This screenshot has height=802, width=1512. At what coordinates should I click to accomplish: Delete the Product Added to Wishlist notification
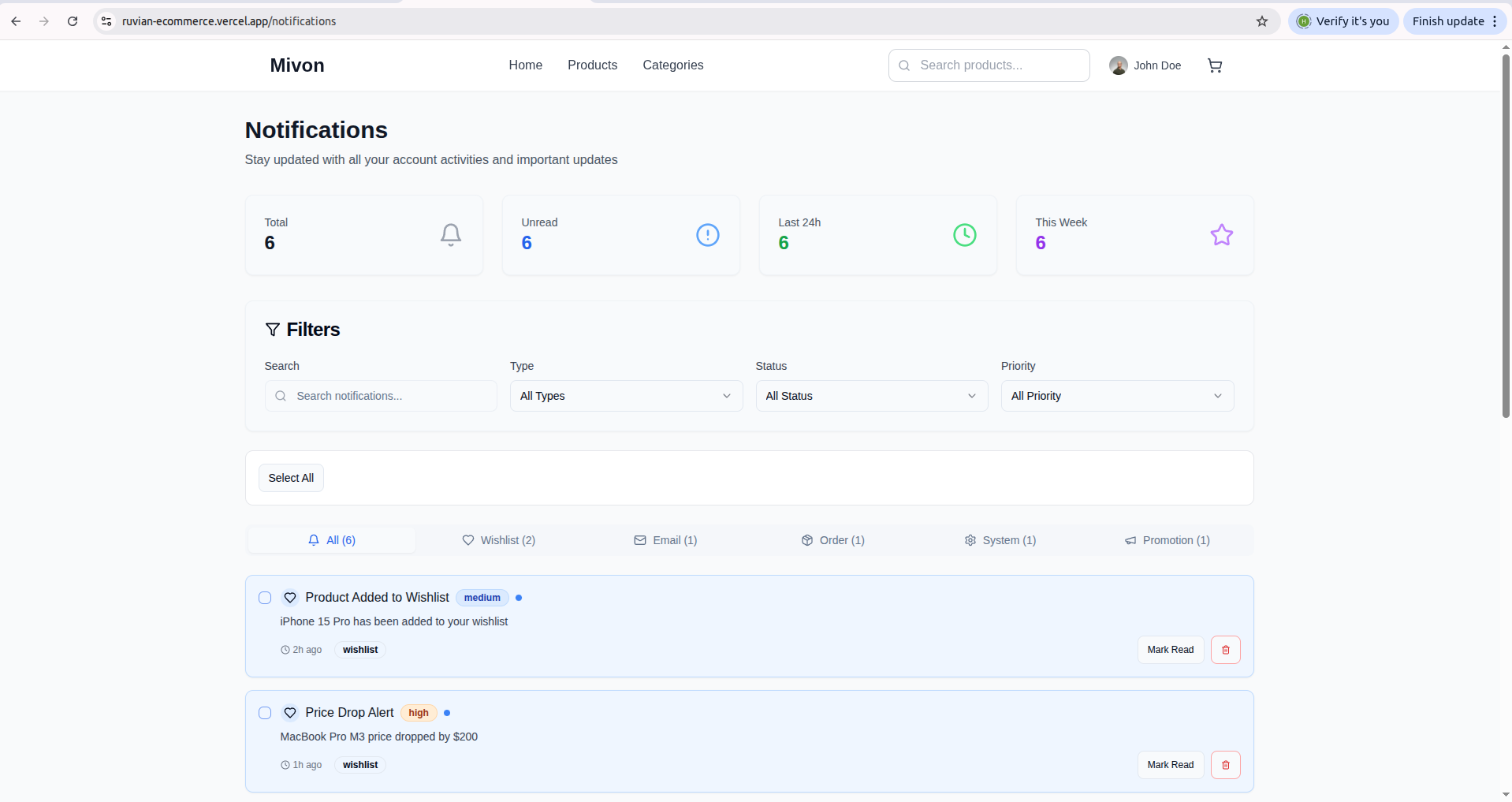1226,650
